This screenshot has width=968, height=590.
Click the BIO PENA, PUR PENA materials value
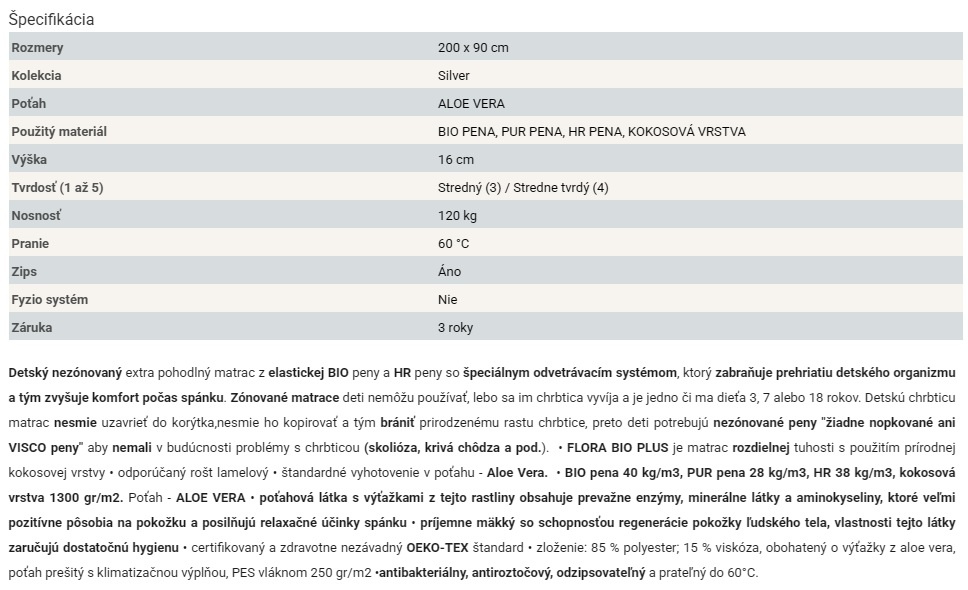pos(591,132)
